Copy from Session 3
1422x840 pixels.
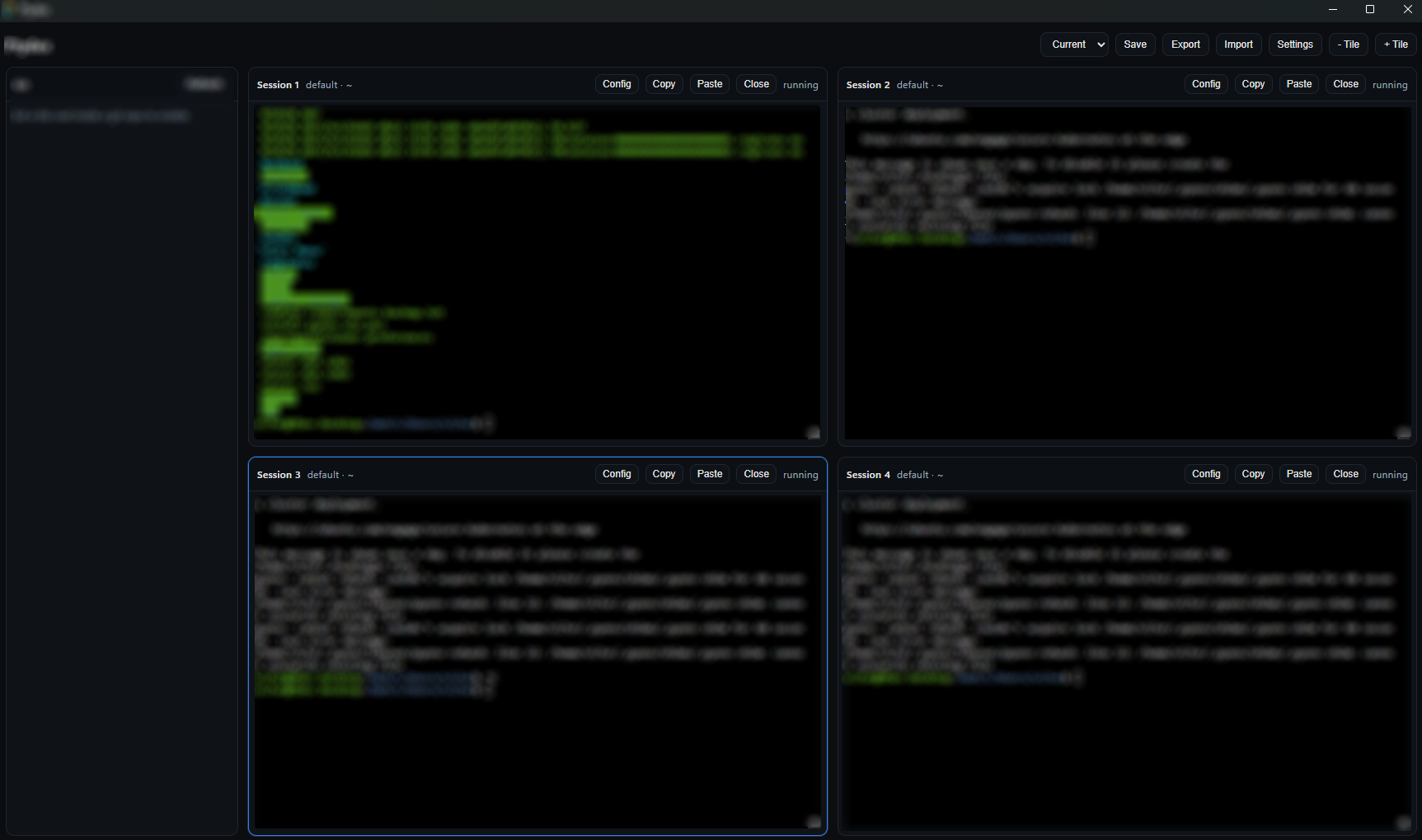coord(664,474)
